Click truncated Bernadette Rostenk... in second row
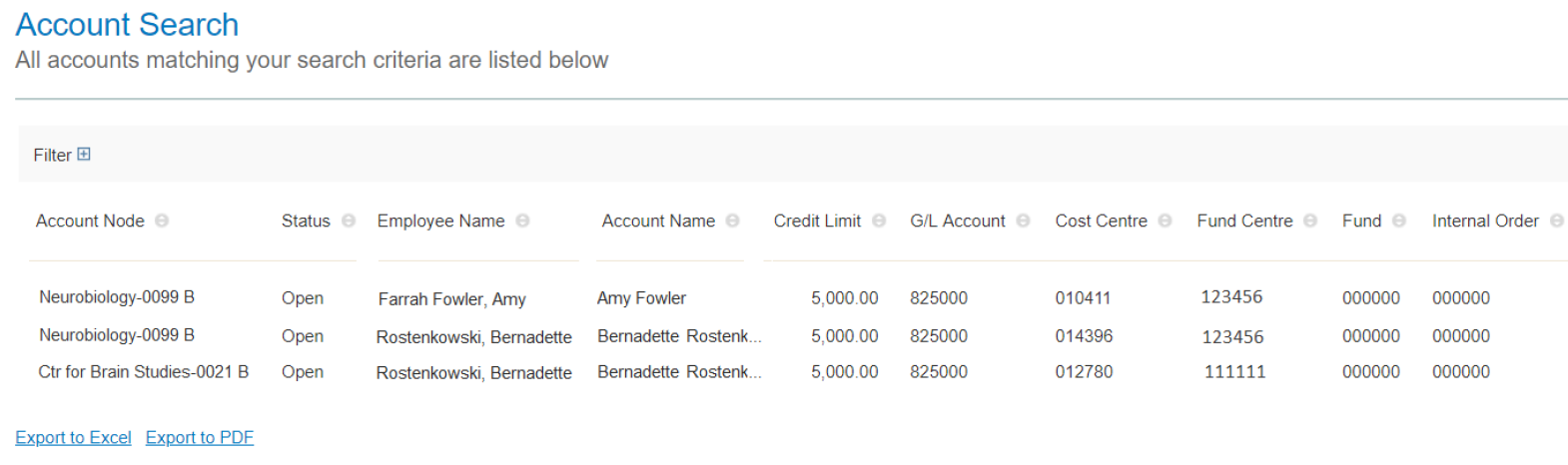The width and height of the screenshot is (1568, 465). click(x=679, y=336)
